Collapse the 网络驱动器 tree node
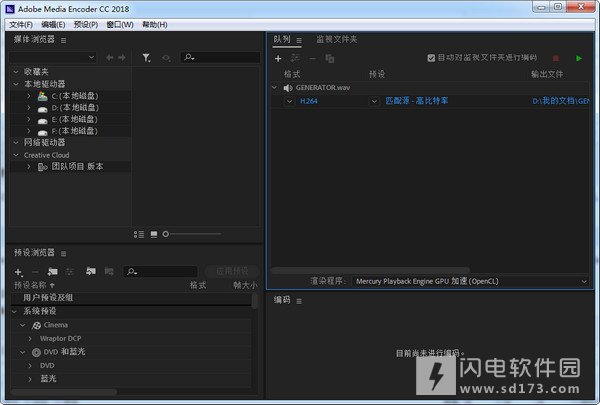 (x=16, y=142)
